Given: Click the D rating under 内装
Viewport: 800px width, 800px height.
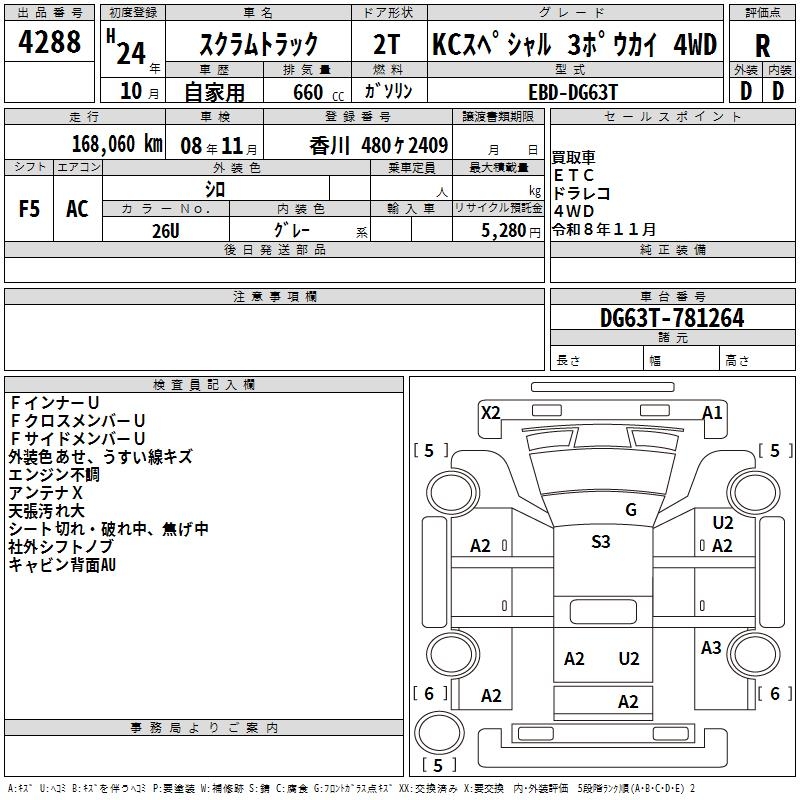Looking at the screenshot, I should point(778,91).
